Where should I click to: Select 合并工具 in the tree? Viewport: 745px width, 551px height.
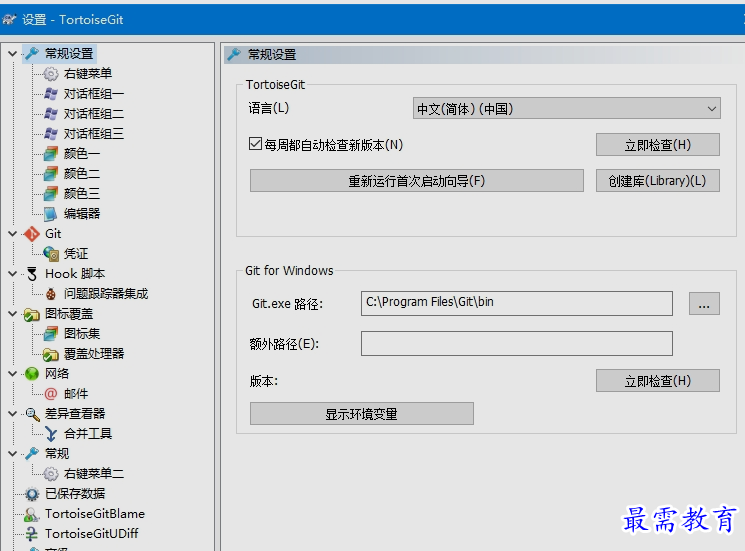(88, 434)
